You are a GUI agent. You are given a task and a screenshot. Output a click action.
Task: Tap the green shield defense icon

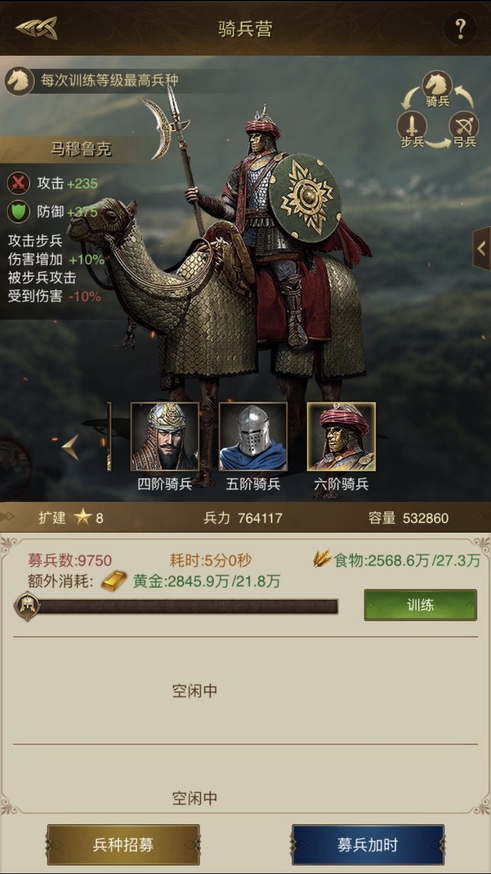point(18,212)
